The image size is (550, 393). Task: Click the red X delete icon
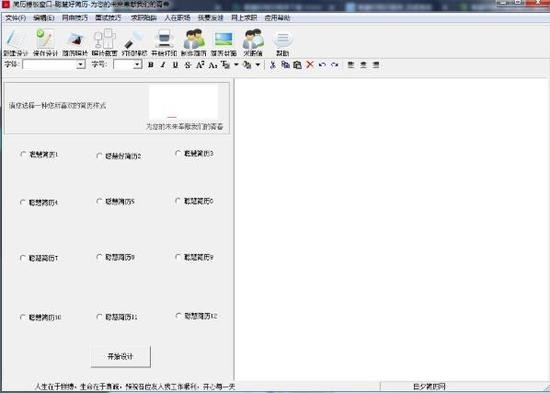point(310,65)
